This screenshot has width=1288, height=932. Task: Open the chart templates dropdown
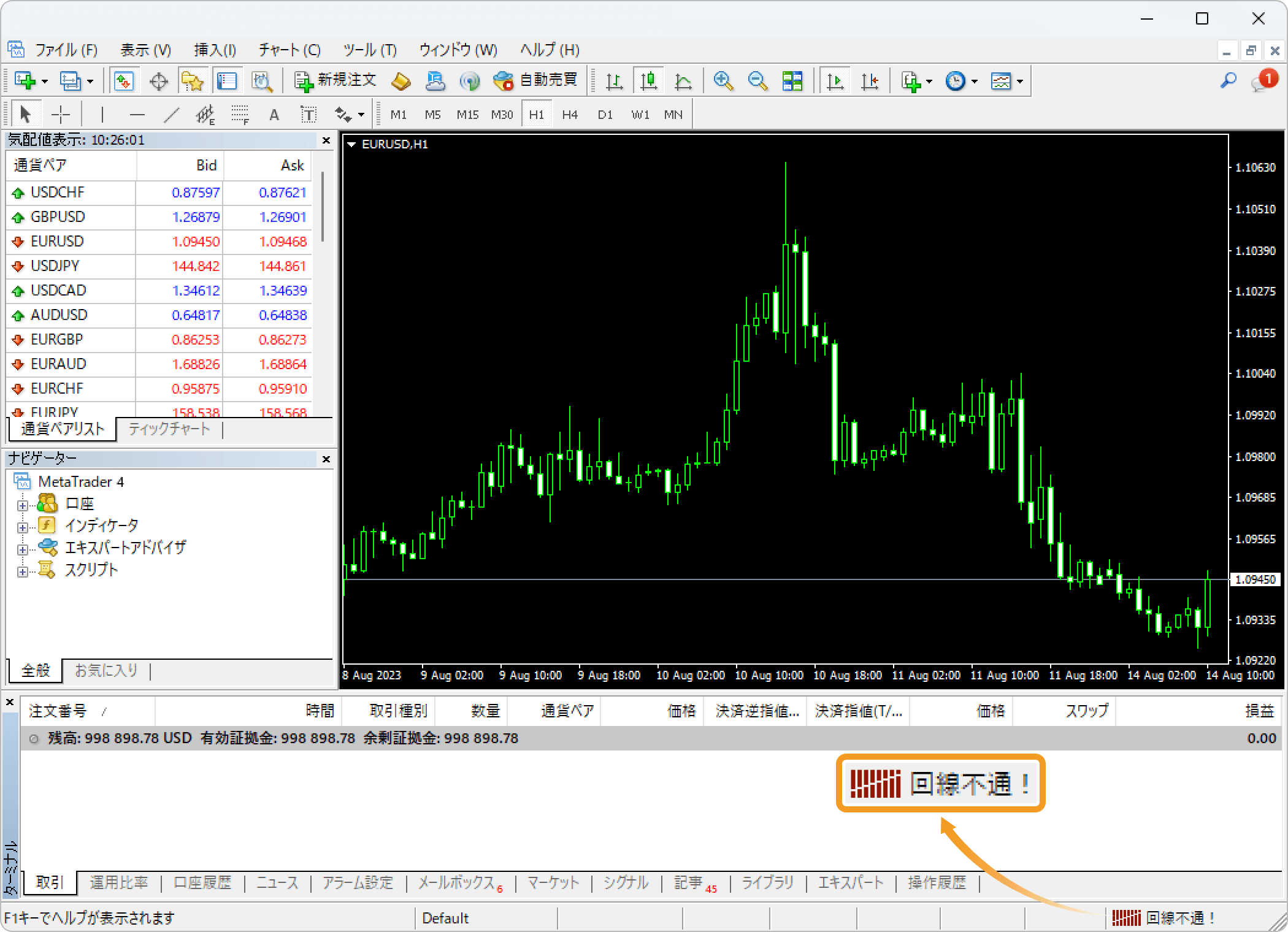(1006, 81)
